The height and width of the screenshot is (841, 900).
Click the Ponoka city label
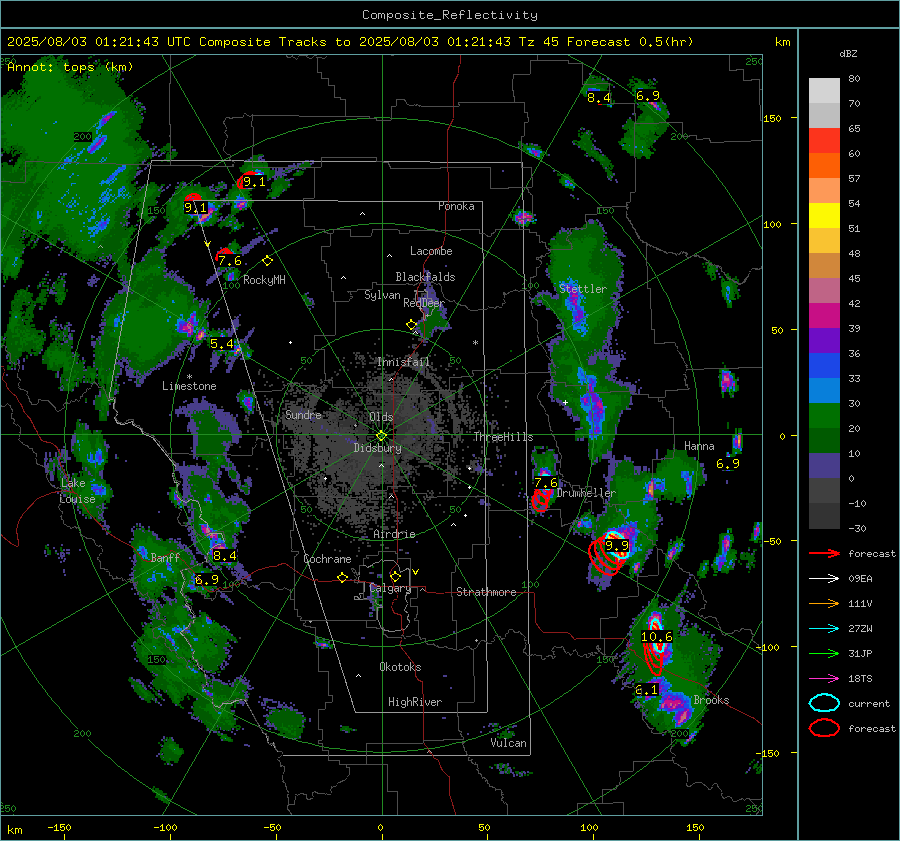(456, 206)
